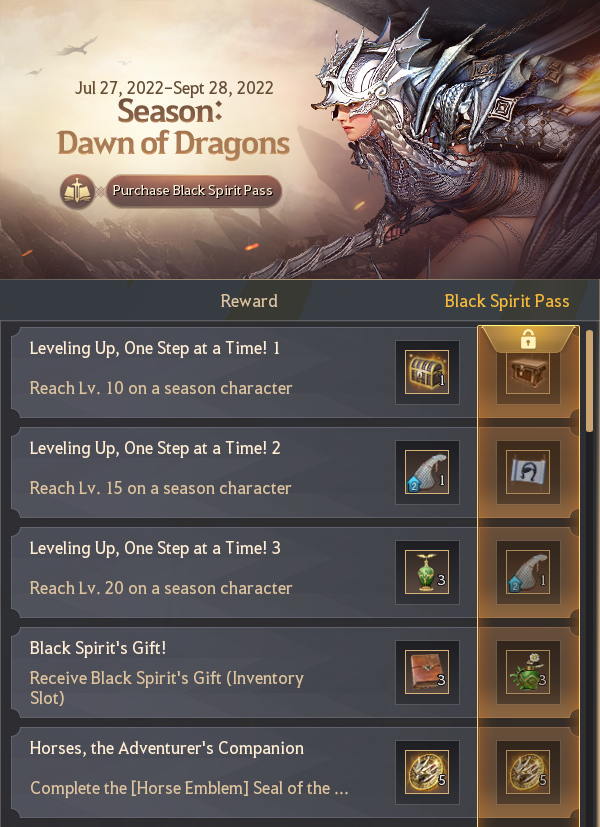Select the Black Spirit Pass column header

[x=507, y=301]
